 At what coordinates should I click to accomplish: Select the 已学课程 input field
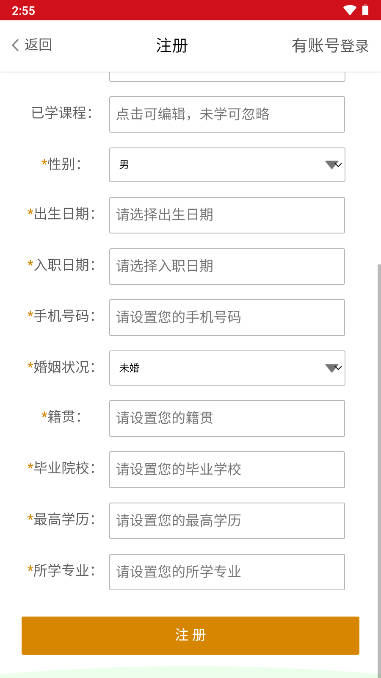pyautogui.click(x=227, y=114)
